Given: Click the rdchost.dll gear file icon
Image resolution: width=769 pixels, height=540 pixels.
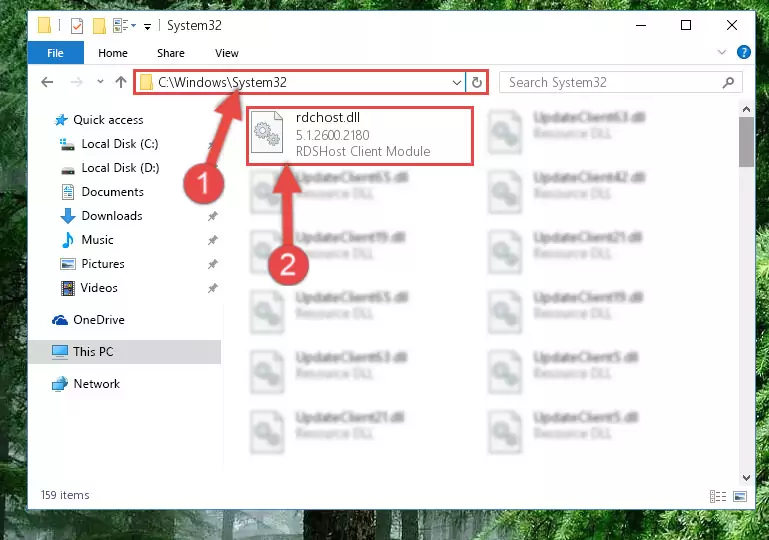Looking at the screenshot, I should pos(267,132).
